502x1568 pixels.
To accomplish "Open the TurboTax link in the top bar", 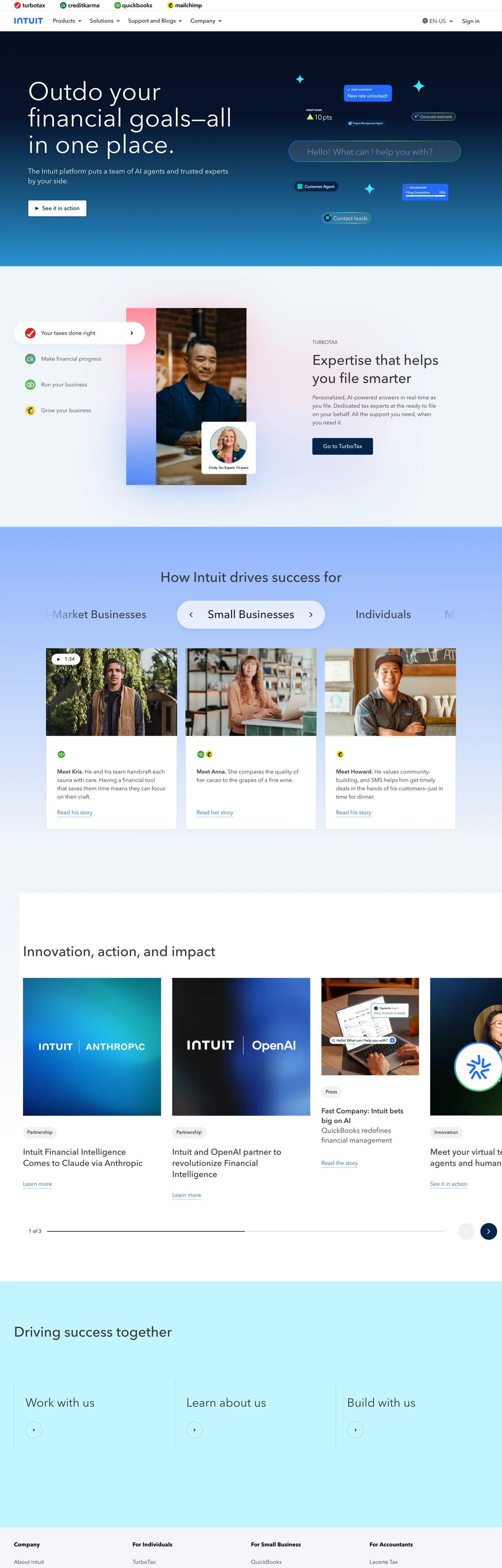I will 30,6.
